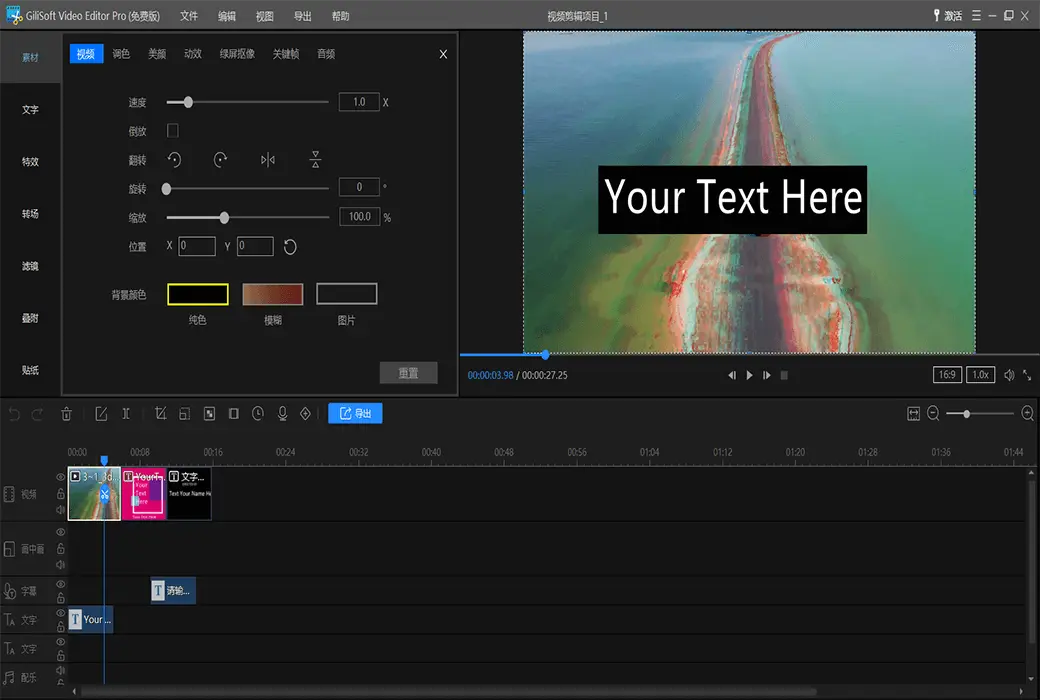Lock the 画中画 track

(x=60, y=549)
